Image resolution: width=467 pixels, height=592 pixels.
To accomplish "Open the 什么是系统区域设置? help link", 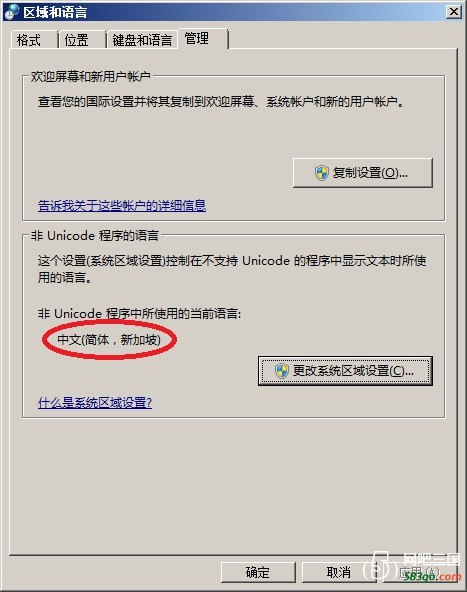I will [95, 402].
